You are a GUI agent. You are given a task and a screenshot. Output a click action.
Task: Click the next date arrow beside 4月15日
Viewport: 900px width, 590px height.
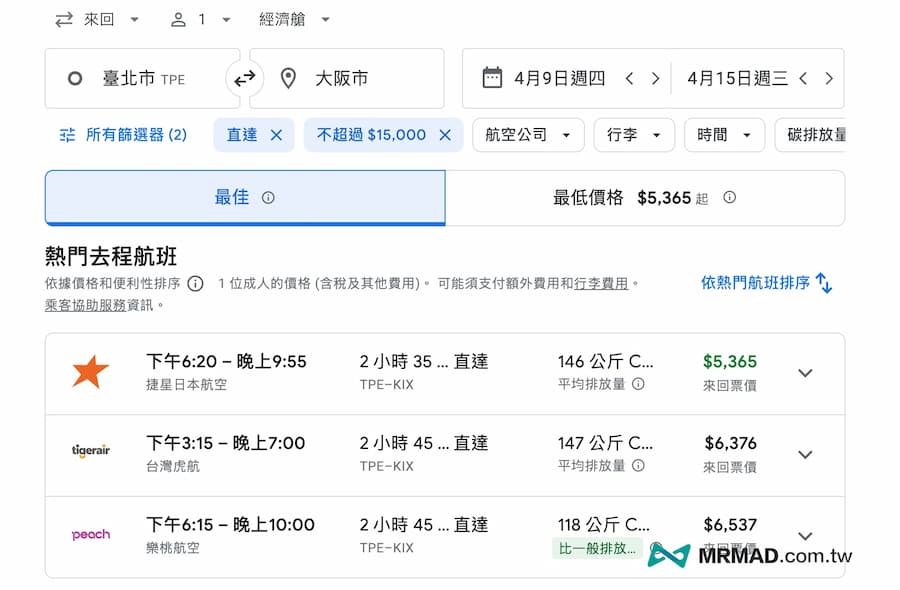point(830,76)
